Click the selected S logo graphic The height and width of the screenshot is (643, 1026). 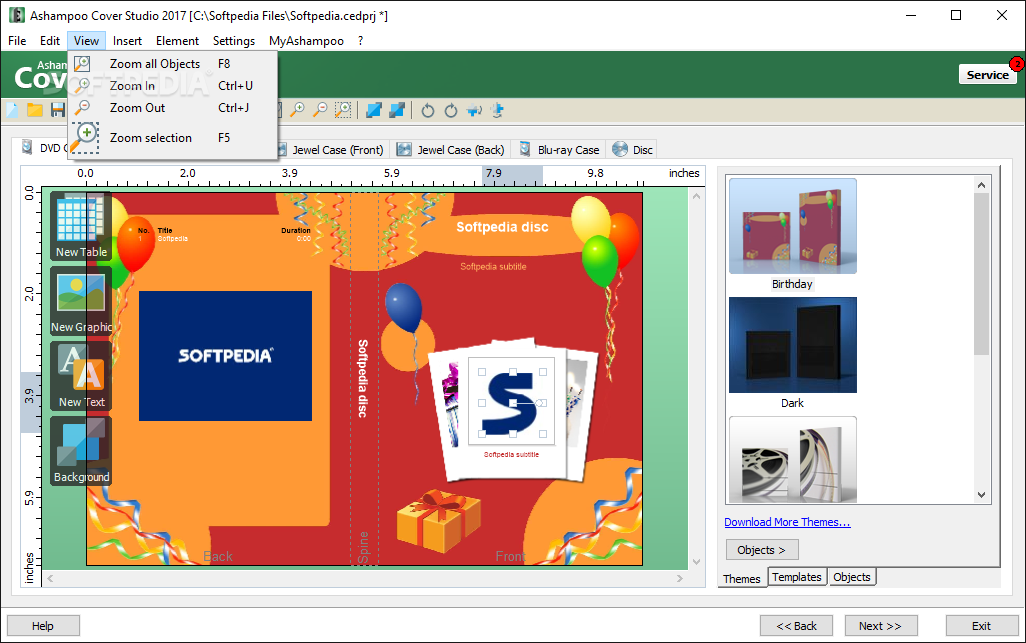coord(512,402)
